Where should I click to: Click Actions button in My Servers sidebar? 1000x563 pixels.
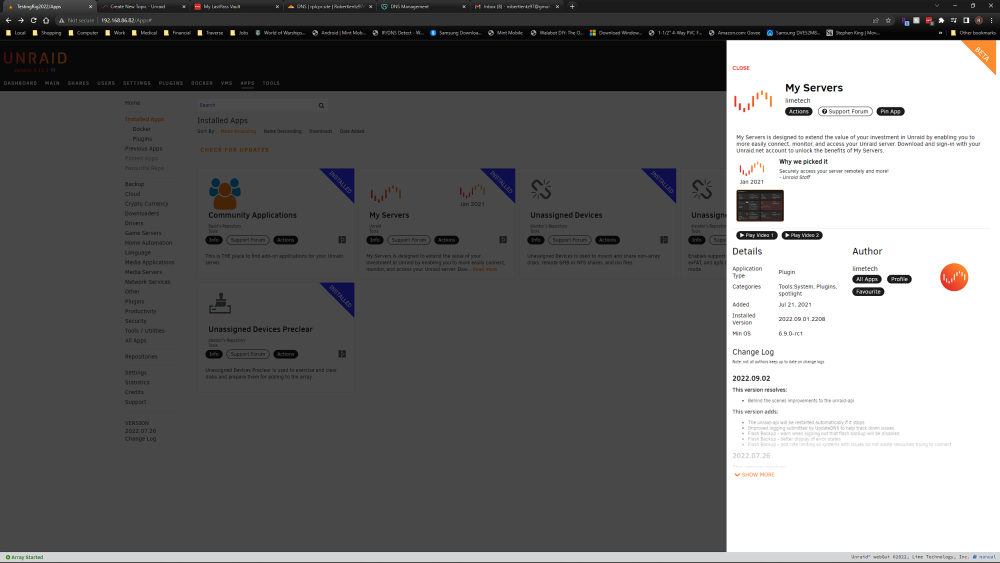pos(798,112)
